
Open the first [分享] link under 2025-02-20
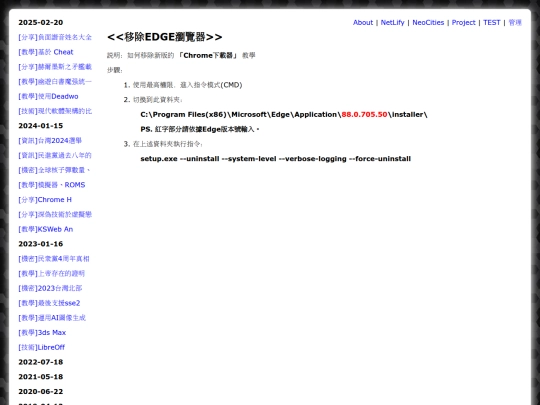[x=55, y=37]
